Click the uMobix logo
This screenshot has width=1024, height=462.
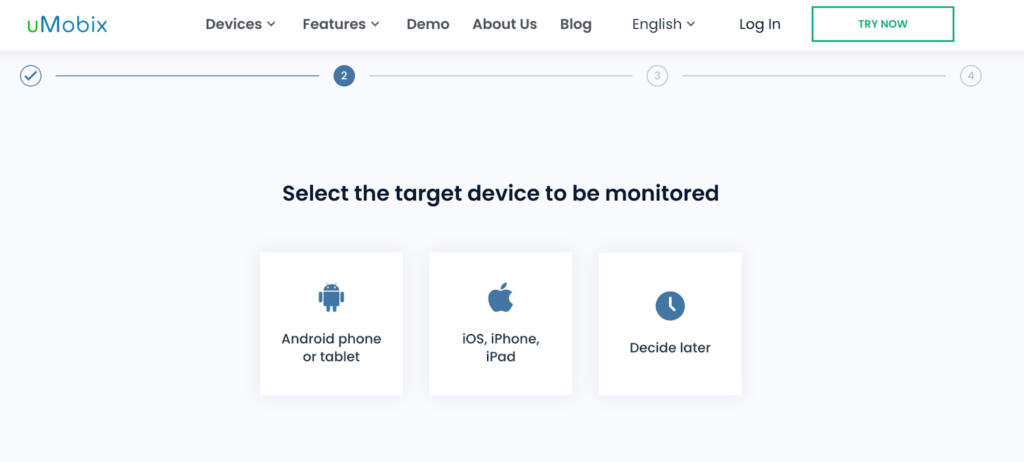(x=67, y=24)
